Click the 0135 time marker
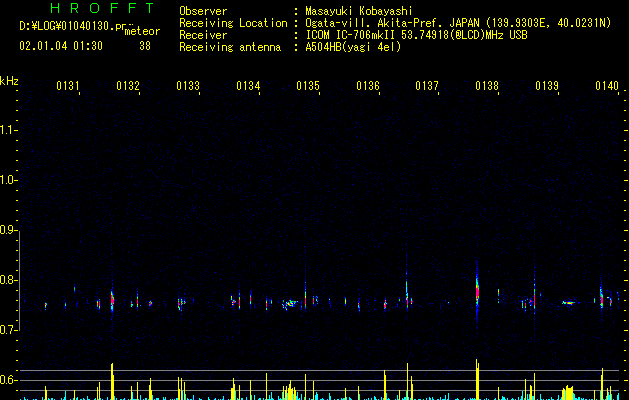 click(308, 86)
